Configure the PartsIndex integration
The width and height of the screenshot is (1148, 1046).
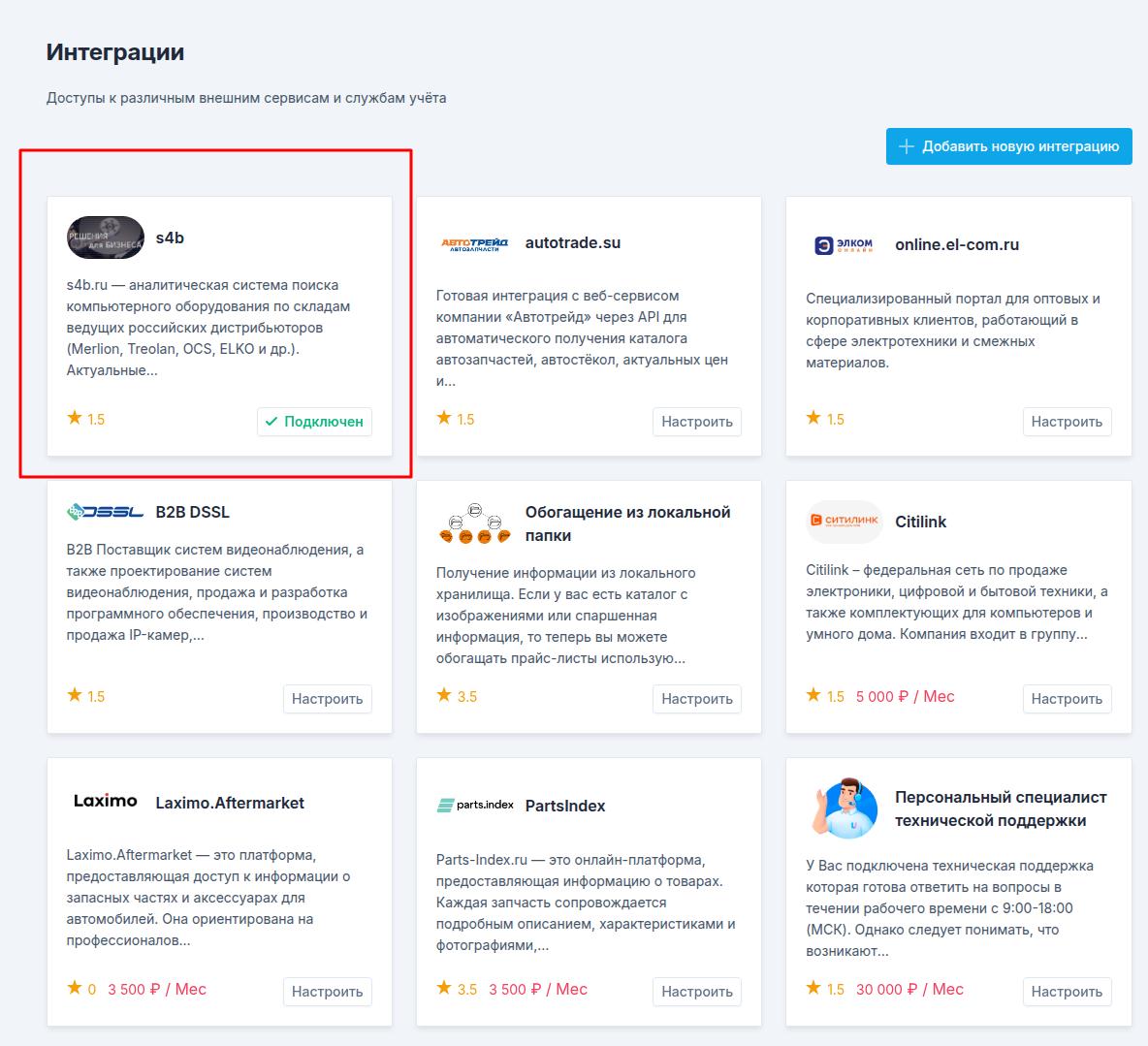697,992
